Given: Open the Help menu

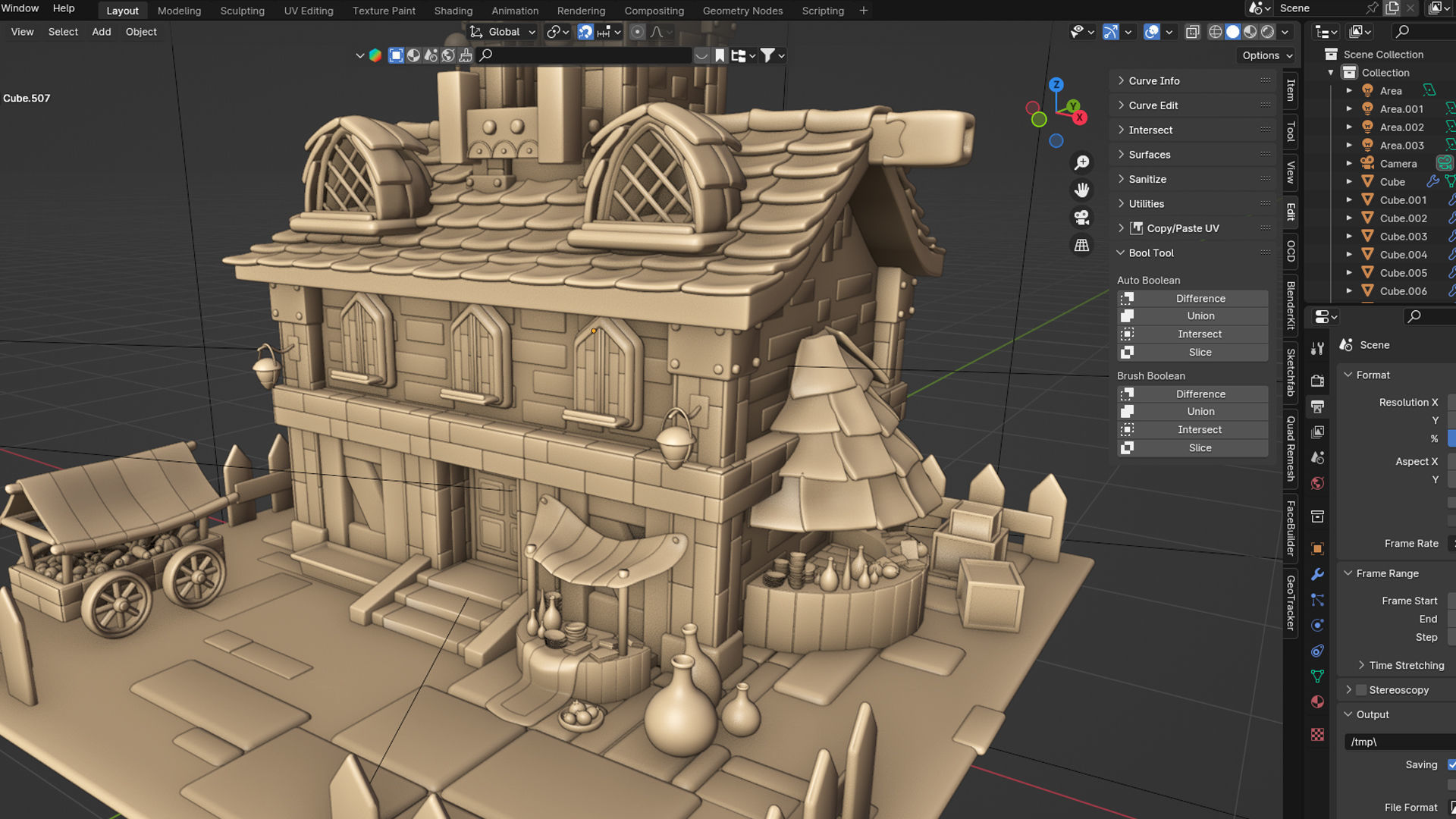Looking at the screenshot, I should pyautogui.click(x=64, y=8).
